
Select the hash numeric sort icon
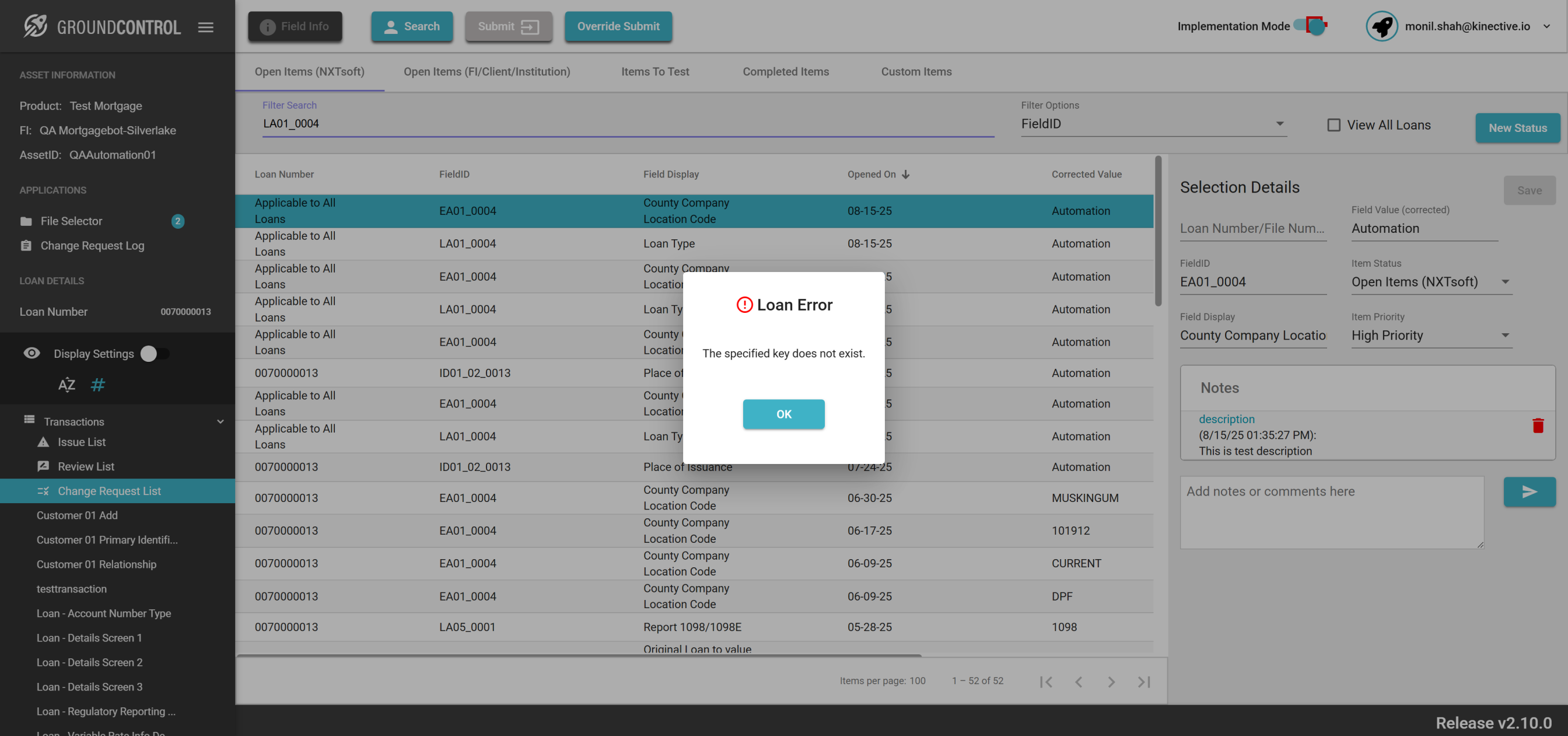[97, 385]
